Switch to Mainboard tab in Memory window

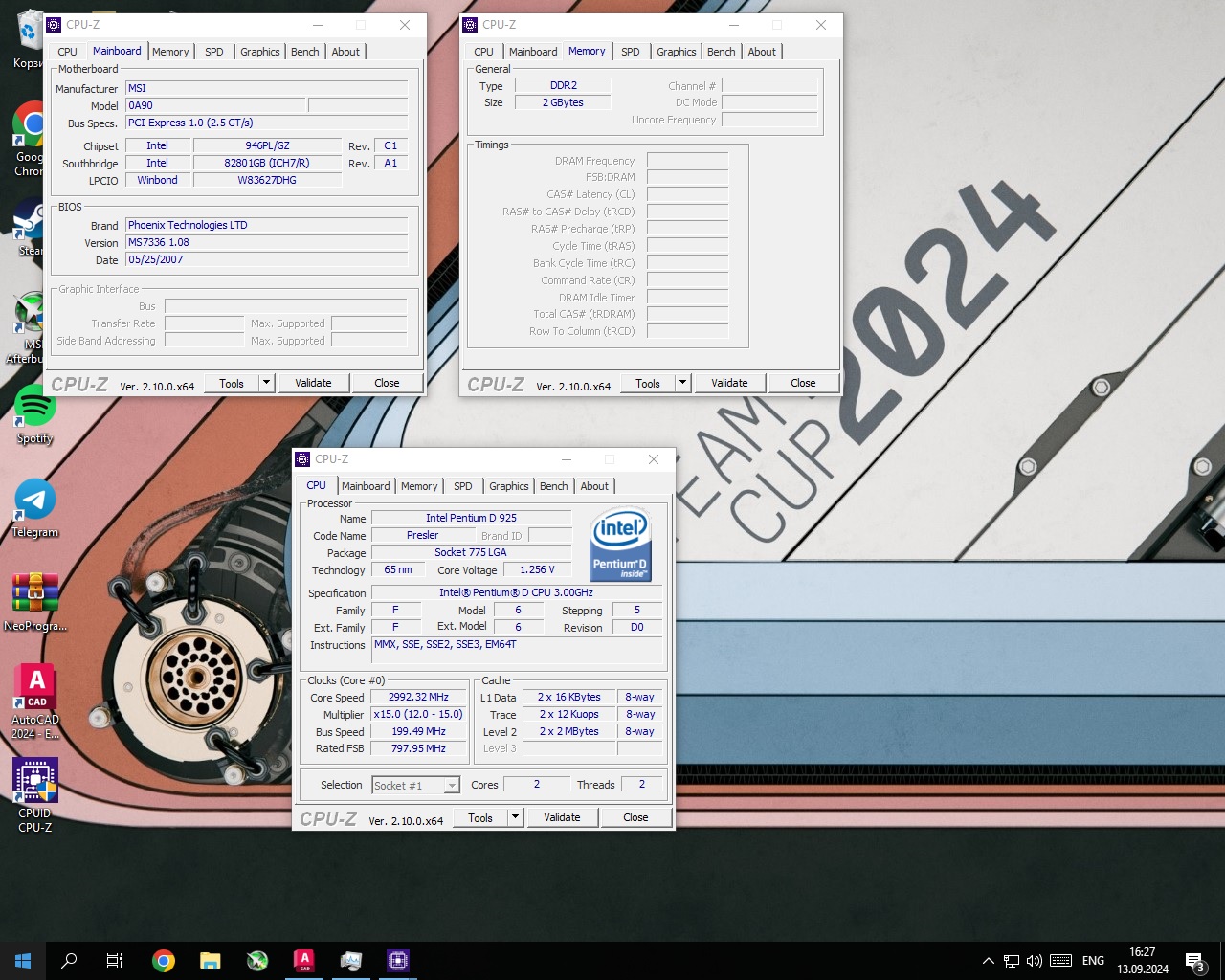(533, 52)
